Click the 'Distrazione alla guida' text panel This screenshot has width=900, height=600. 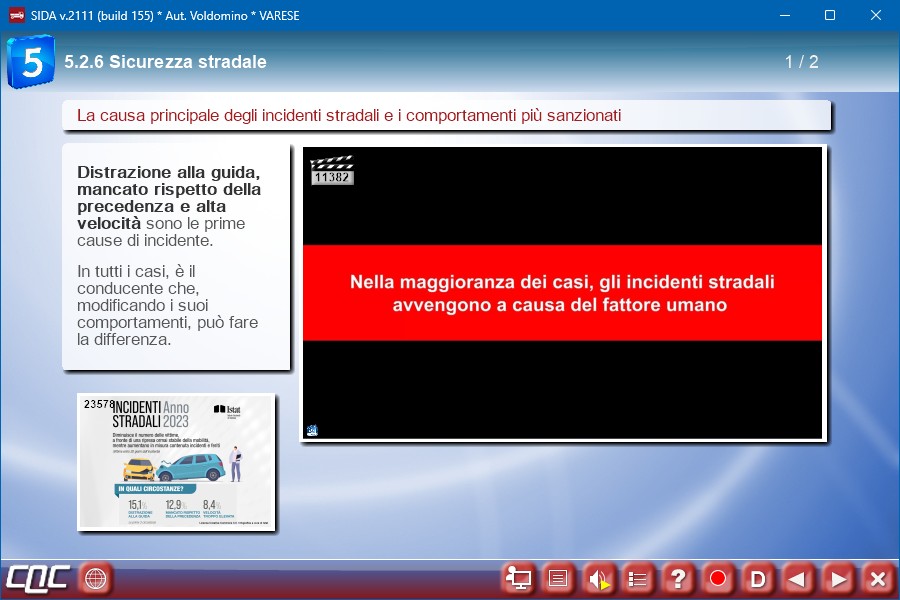[x=176, y=256]
